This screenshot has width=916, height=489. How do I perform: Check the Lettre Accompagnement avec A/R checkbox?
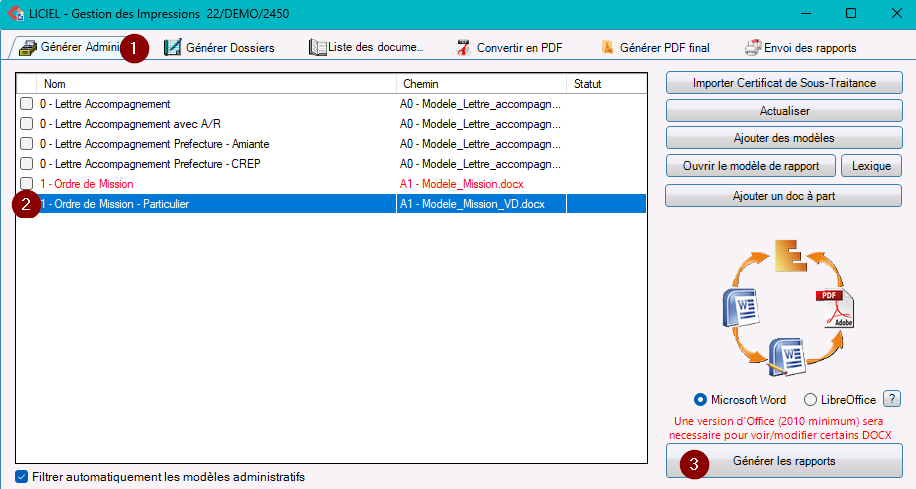(26, 124)
